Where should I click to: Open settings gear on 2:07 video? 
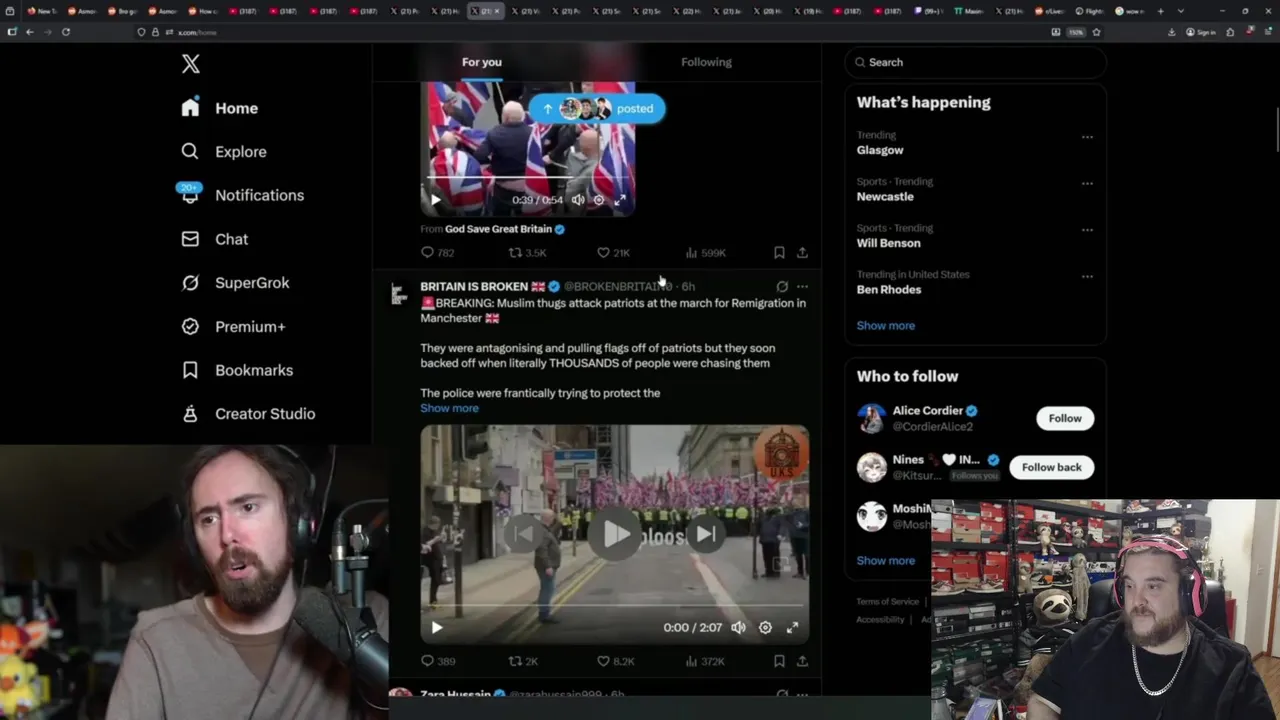pyautogui.click(x=765, y=628)
